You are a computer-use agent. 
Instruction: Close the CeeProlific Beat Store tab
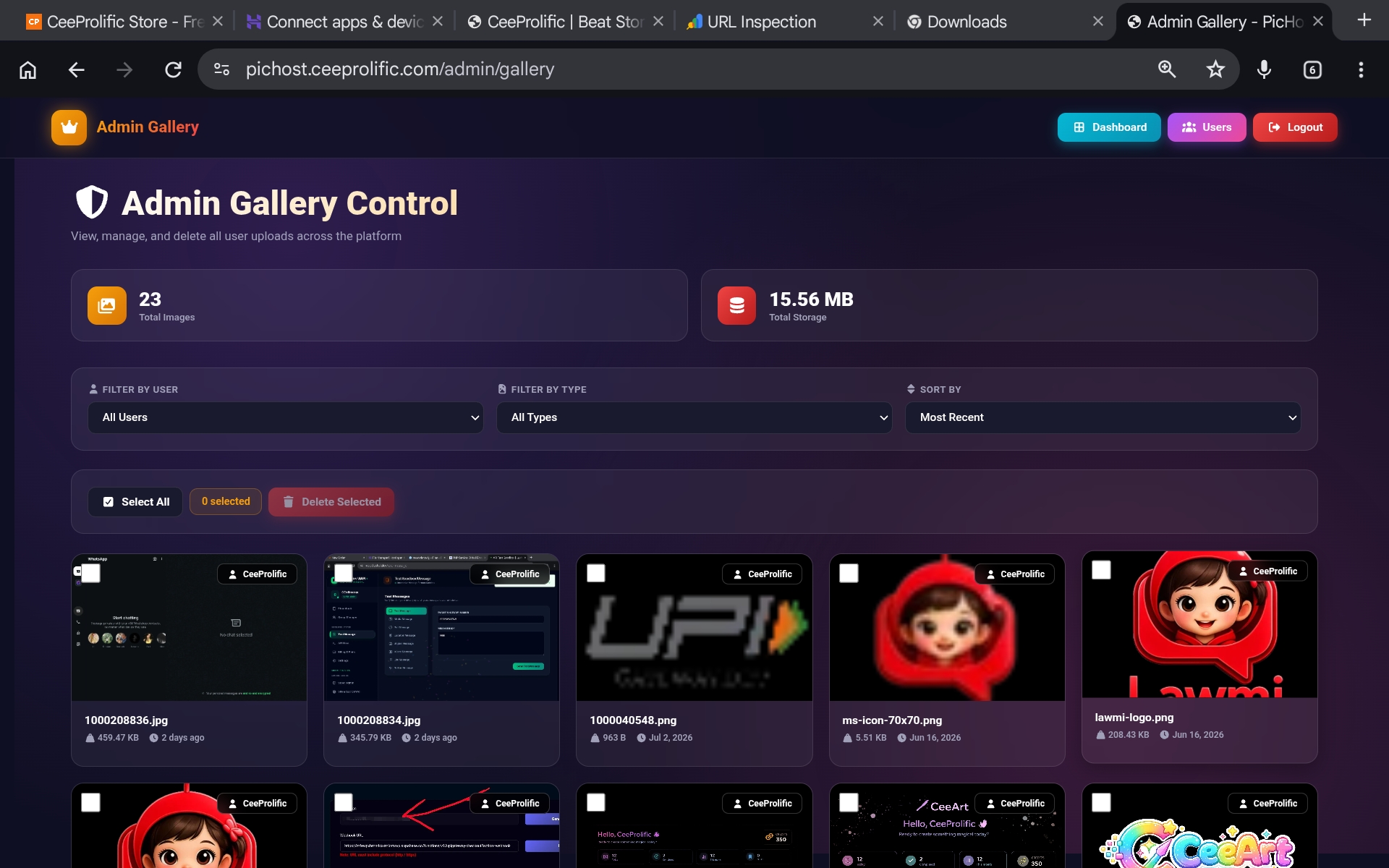tap(658, 22)
